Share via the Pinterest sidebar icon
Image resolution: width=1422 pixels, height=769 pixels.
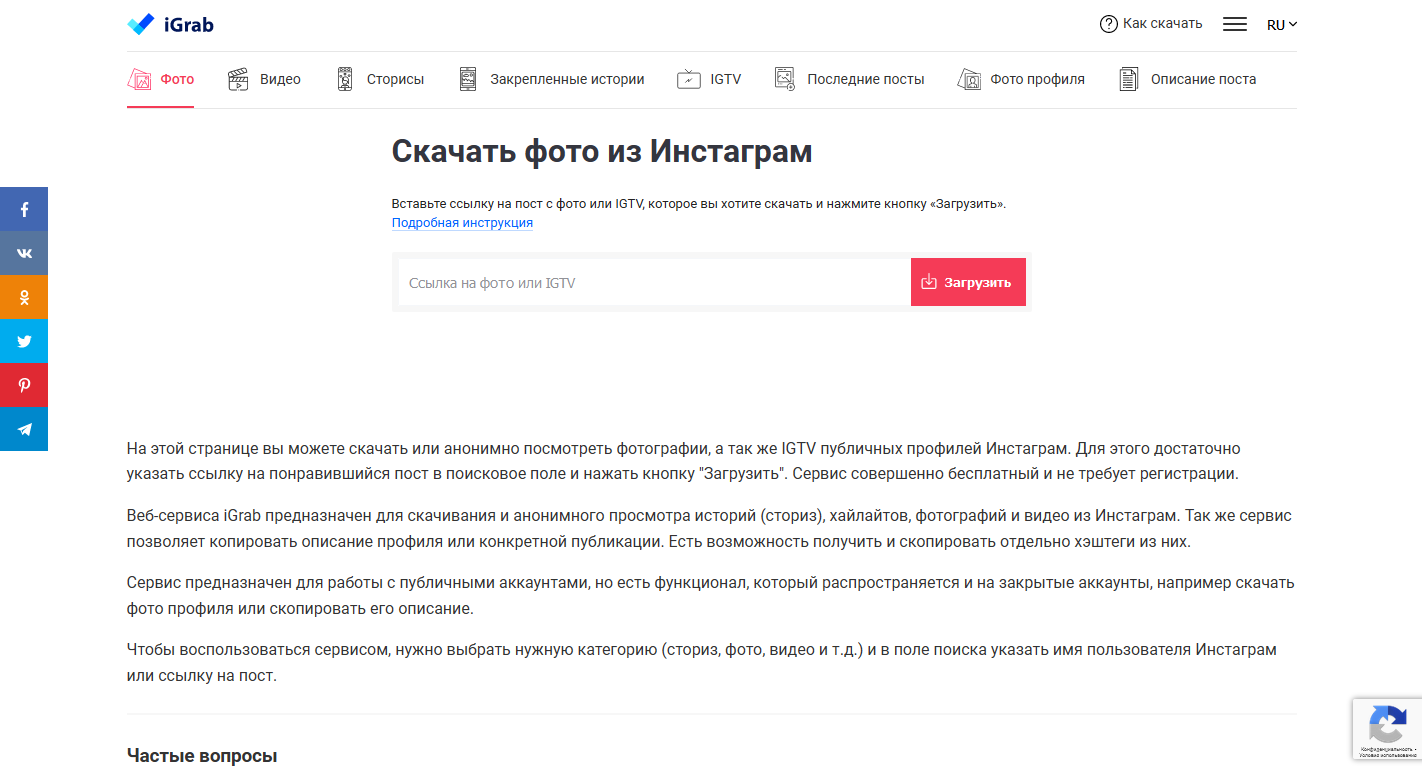tap(24, 385)
